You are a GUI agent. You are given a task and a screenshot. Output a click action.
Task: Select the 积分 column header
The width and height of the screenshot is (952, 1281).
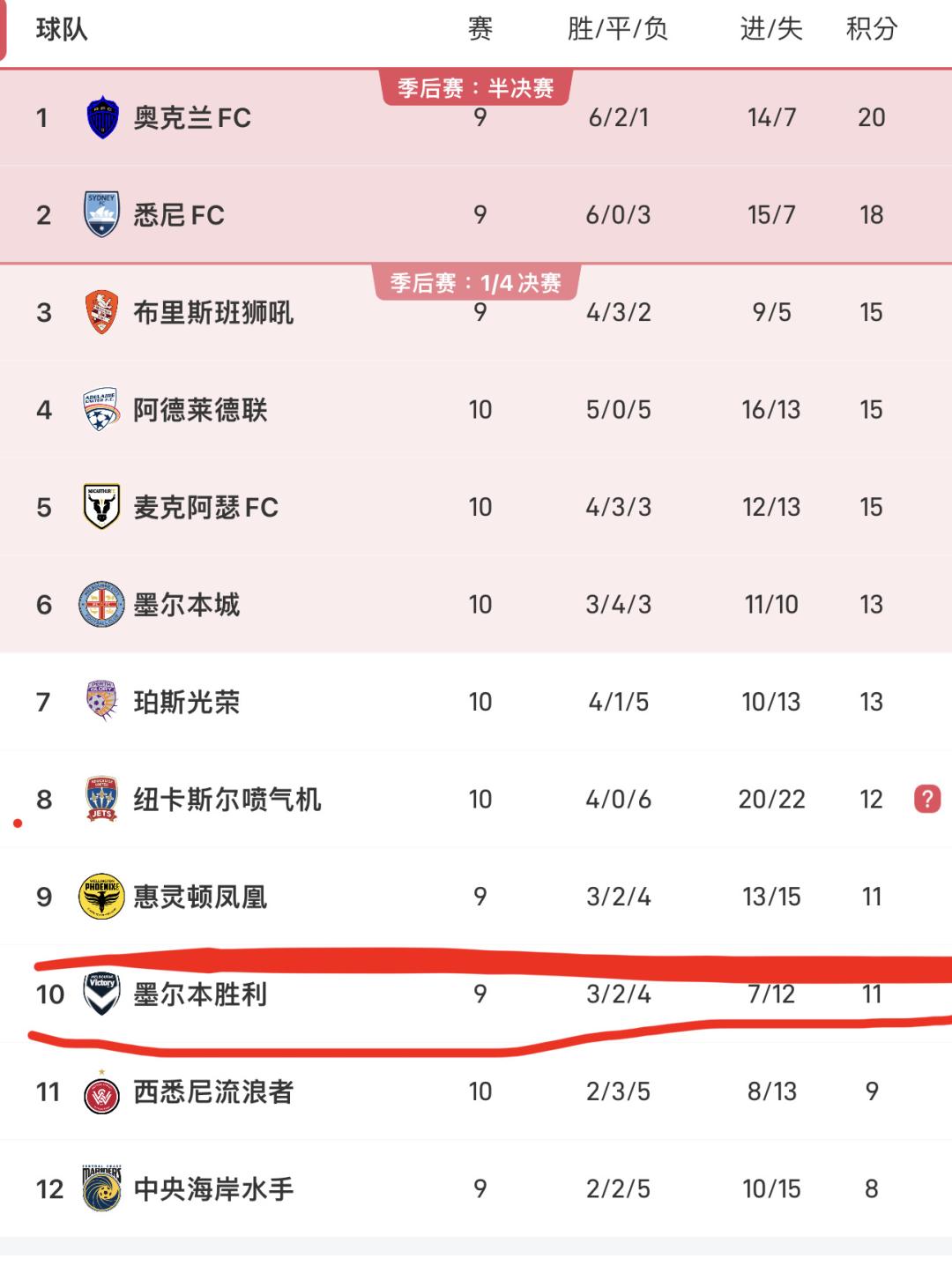pyautogui.click(x=871, y=29)
